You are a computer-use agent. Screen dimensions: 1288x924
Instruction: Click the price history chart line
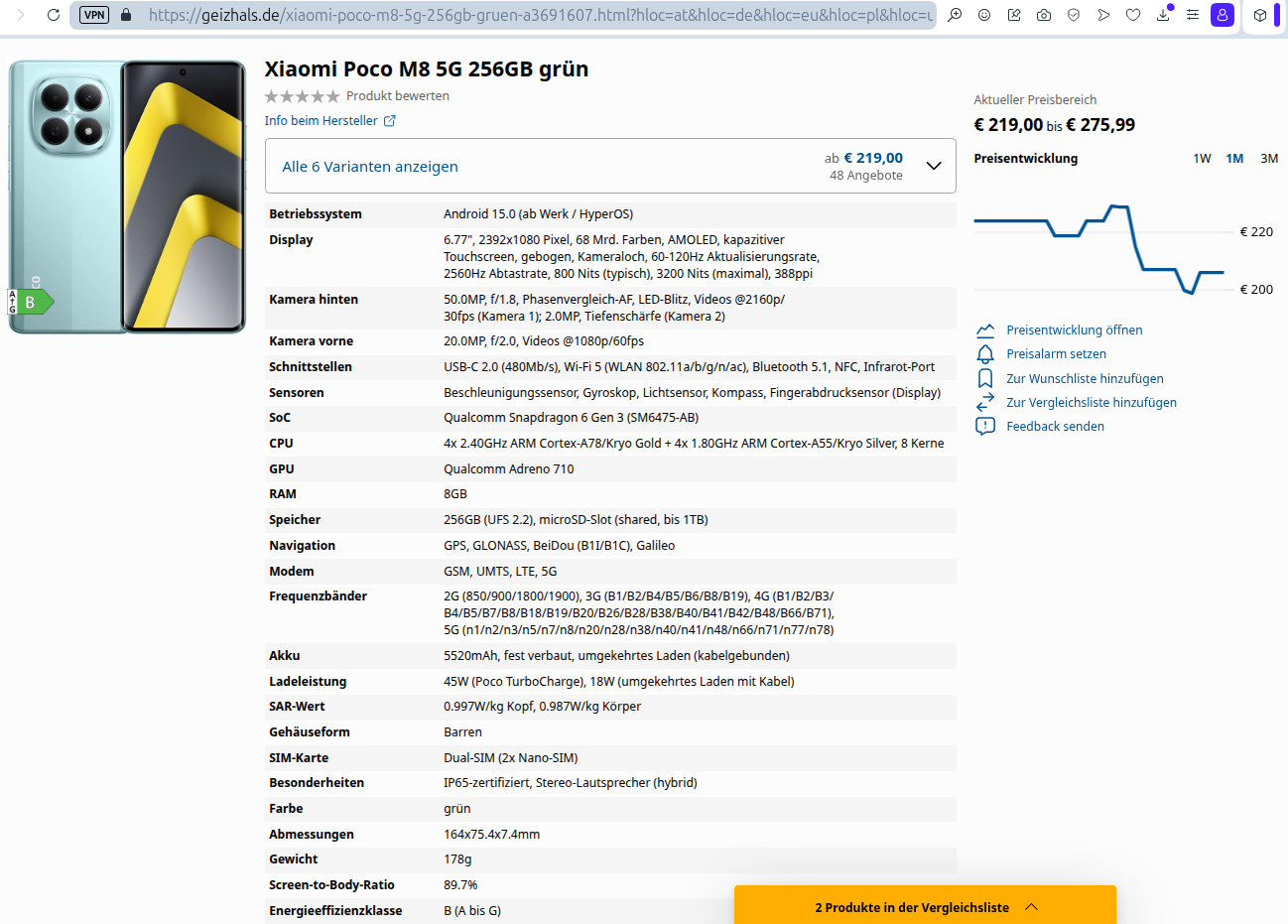pyautogui.click(x=1098, y=249)
